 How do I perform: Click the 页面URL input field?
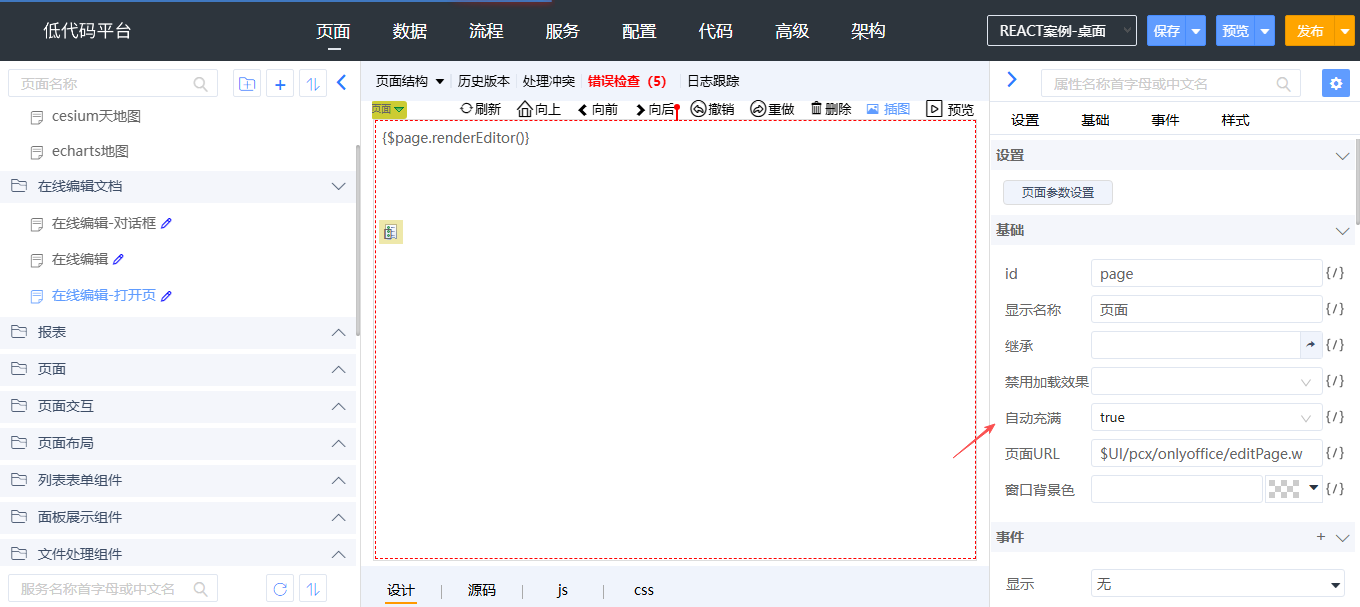tap(1206, 454)
